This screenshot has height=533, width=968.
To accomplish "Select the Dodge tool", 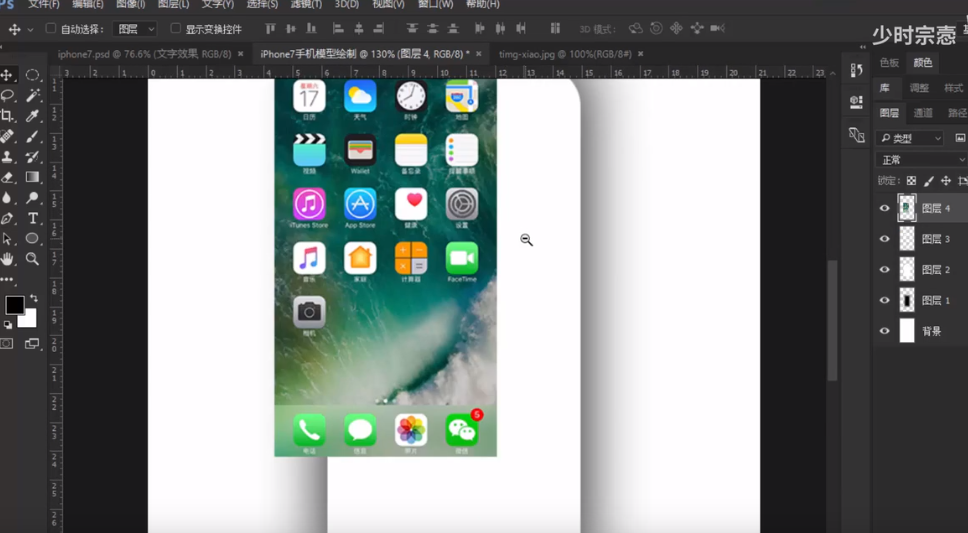I will pos(32,198).
